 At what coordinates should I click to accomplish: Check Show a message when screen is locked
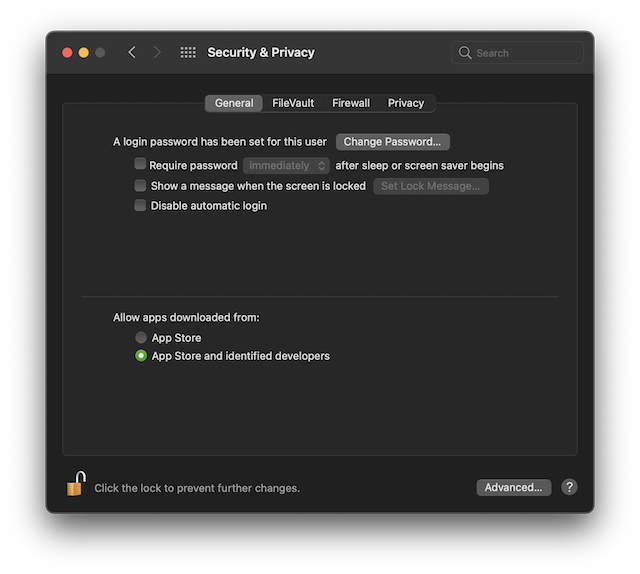[x=140, y=186]
